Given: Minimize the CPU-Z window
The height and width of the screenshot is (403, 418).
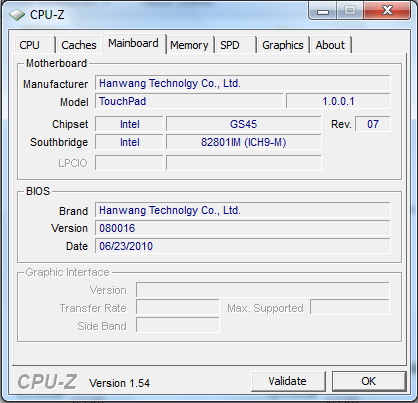Looking at the screenshot, I should 323,10.
